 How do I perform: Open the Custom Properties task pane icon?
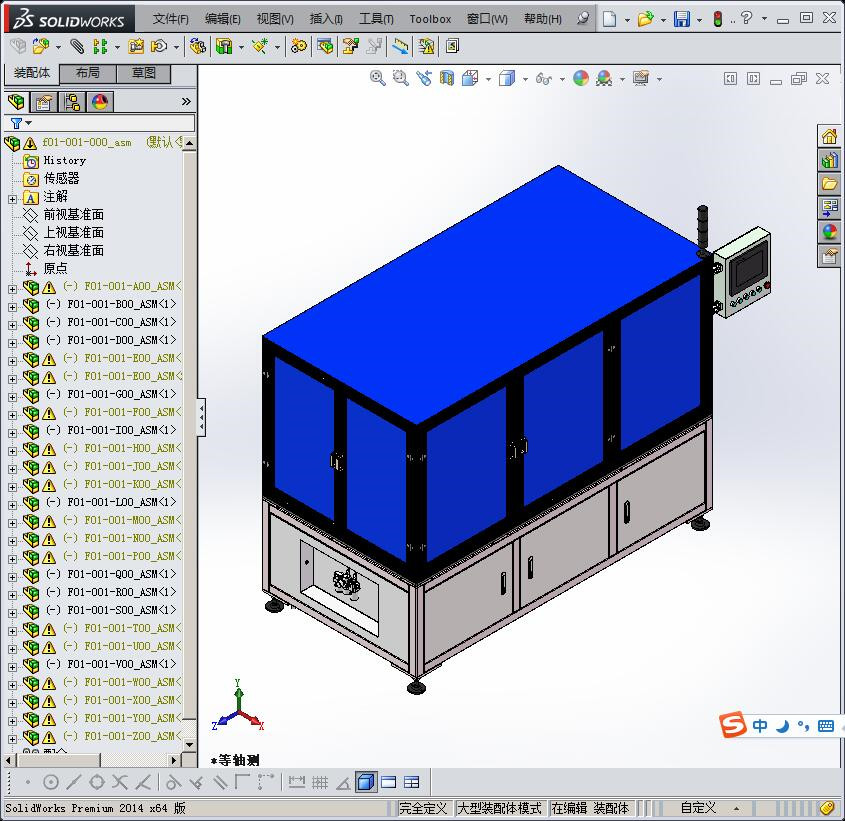click(829, 256)
